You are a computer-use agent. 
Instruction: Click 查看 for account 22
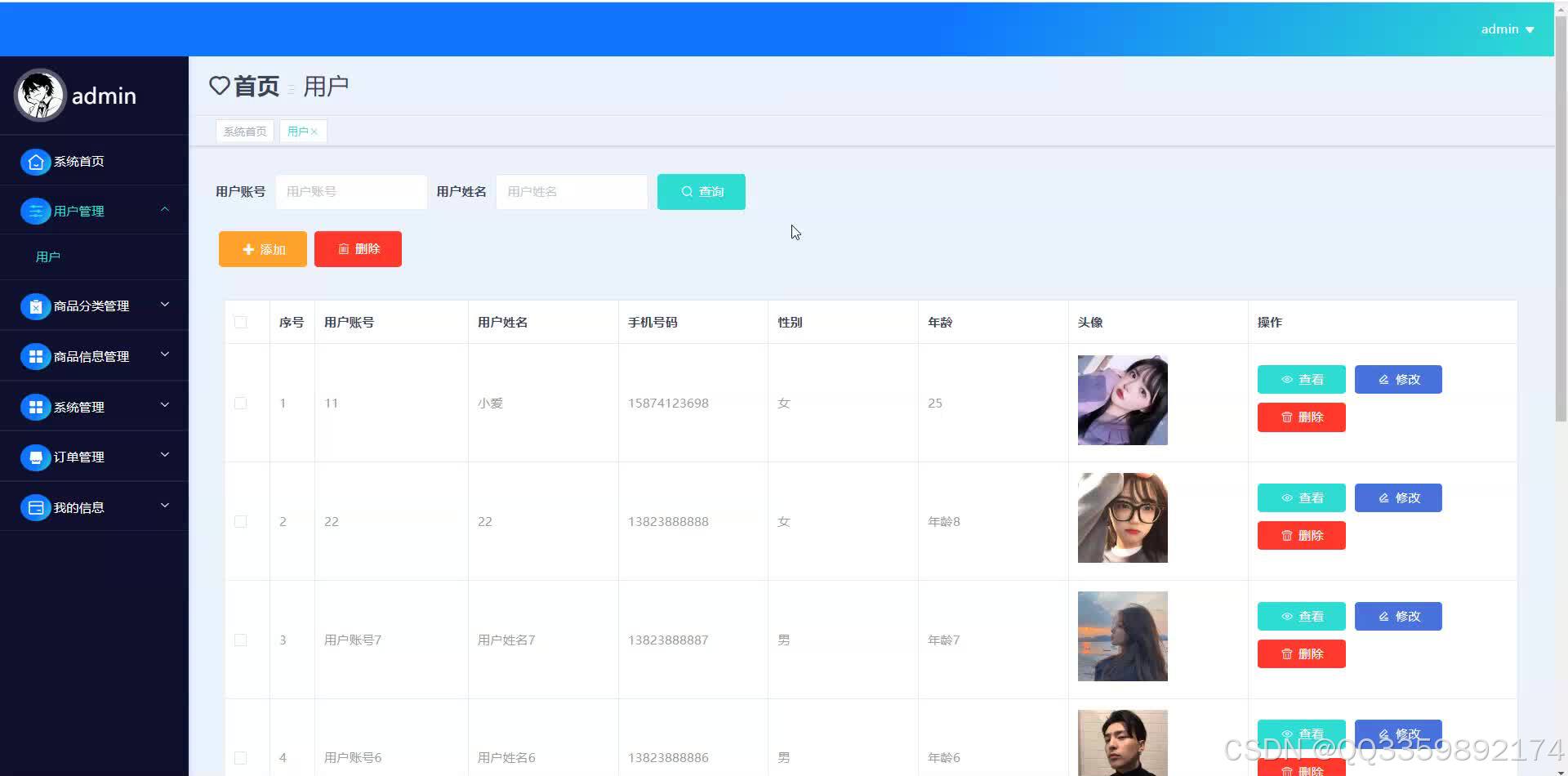coord(1301,498)
